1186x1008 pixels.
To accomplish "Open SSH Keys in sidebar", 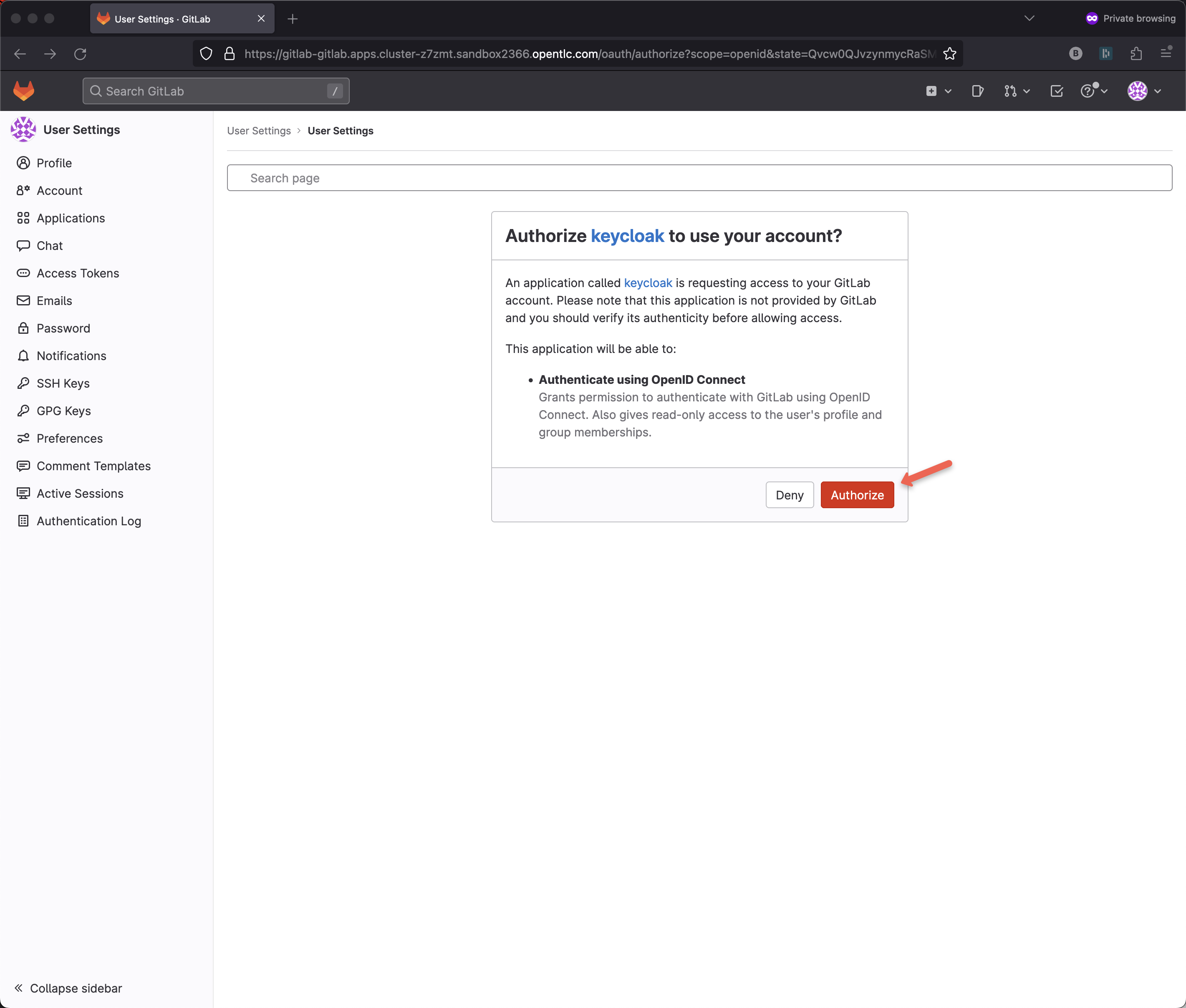I will coord(63,383).
